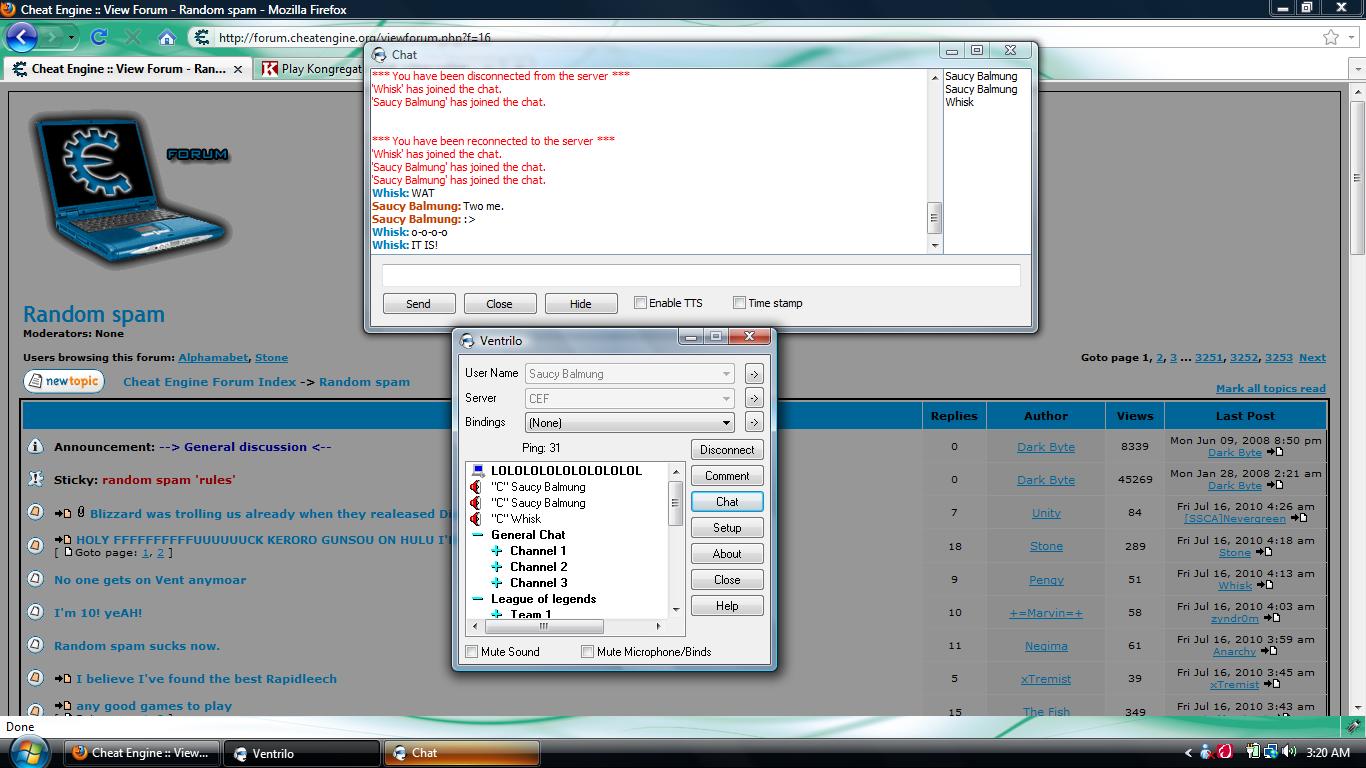1366x768 pixels.
Task: Click the Sticky topic icon for random spam rules
Action: click(35, 479)
